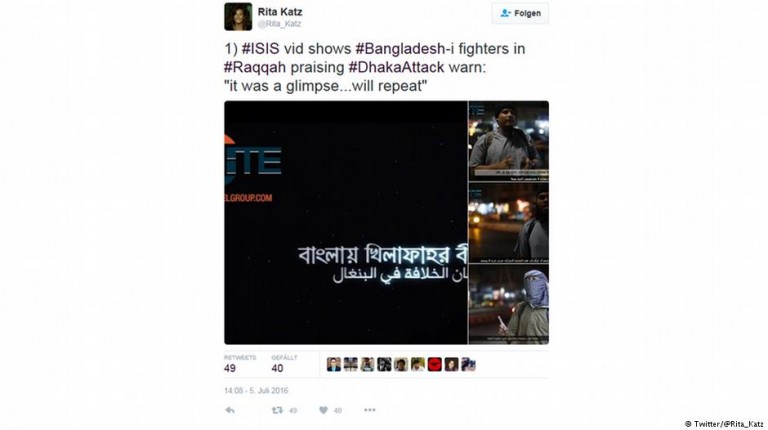Image resolution: width=768 pixels, height=430 pixels.
Task: Open the #Bangladesh hashtag link
Action: [x=400, y=48]
